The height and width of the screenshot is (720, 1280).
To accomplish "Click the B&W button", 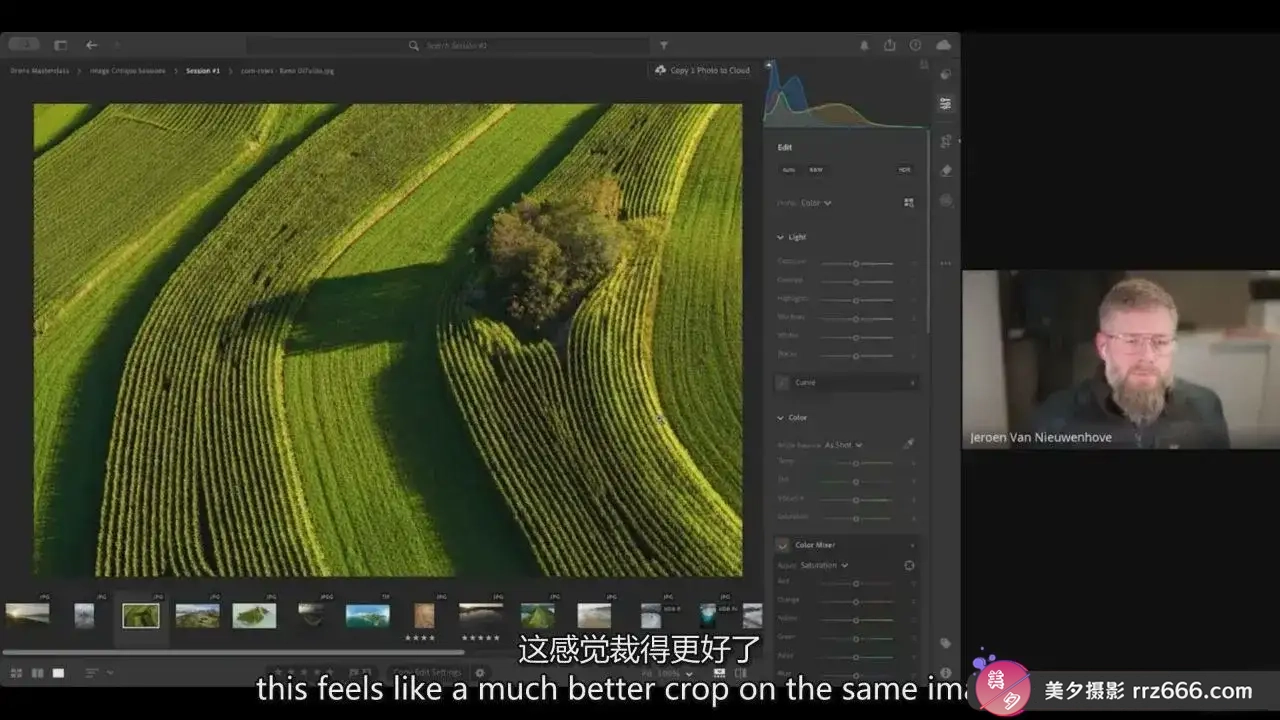I will [816, 170].
